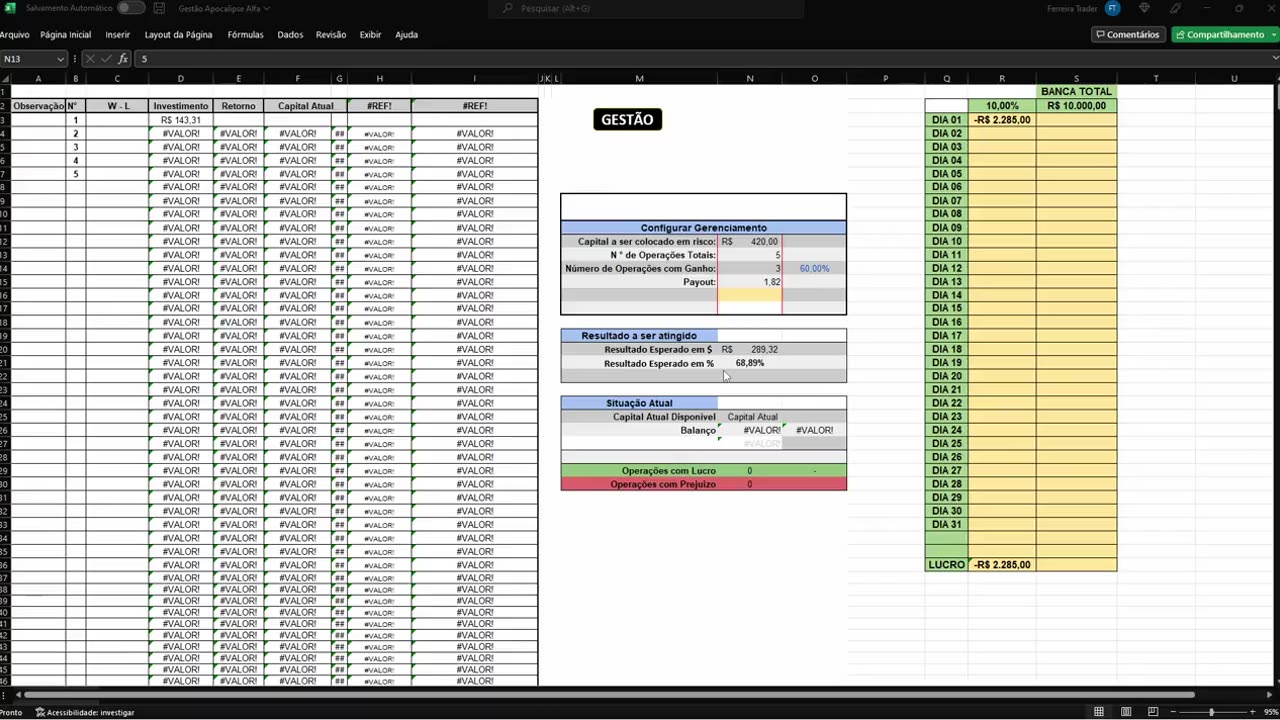Open the Arquivo menu

coord(15,34)
